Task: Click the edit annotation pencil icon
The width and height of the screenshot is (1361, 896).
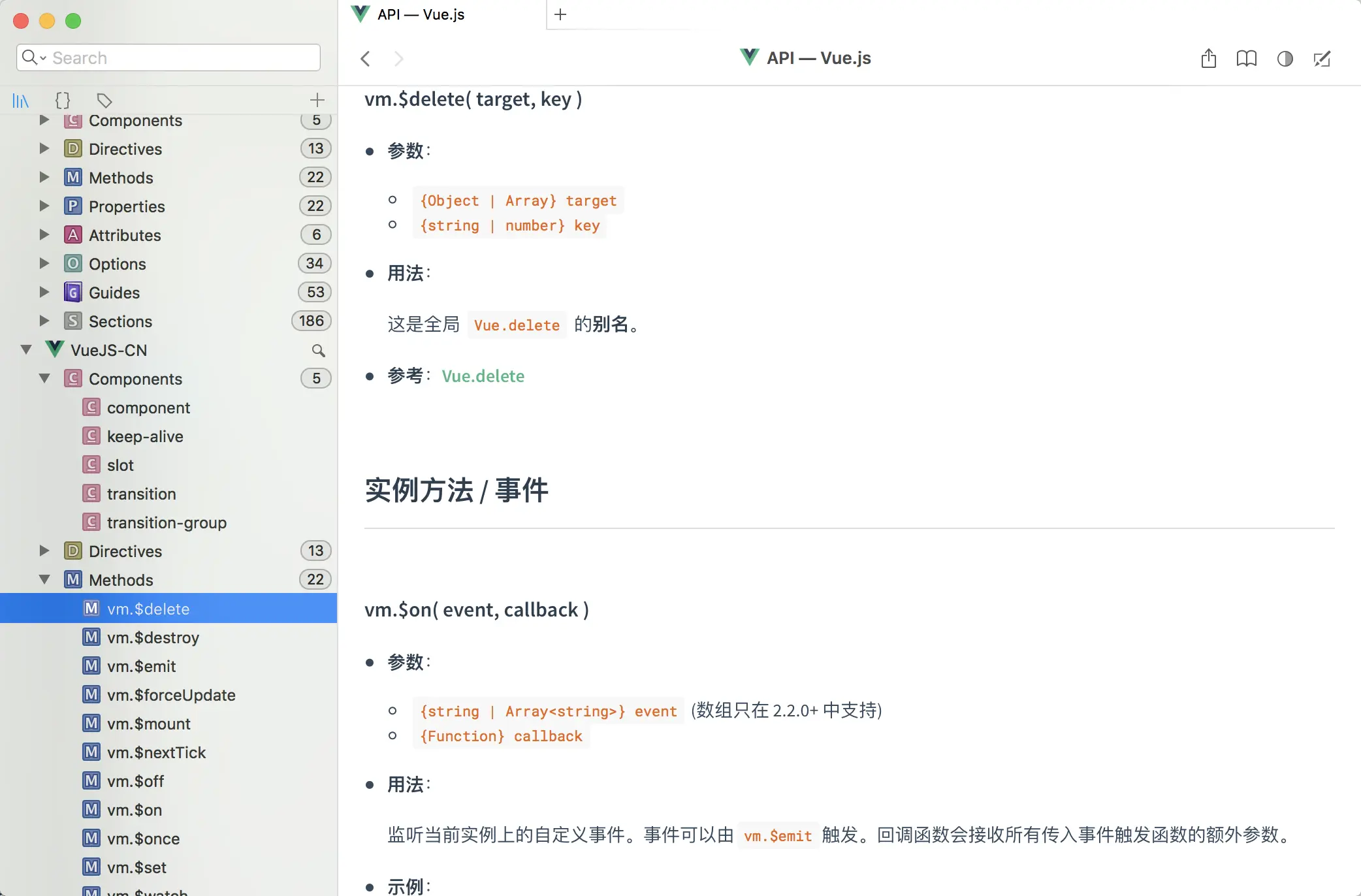Action: click(x=1322, y=59)
